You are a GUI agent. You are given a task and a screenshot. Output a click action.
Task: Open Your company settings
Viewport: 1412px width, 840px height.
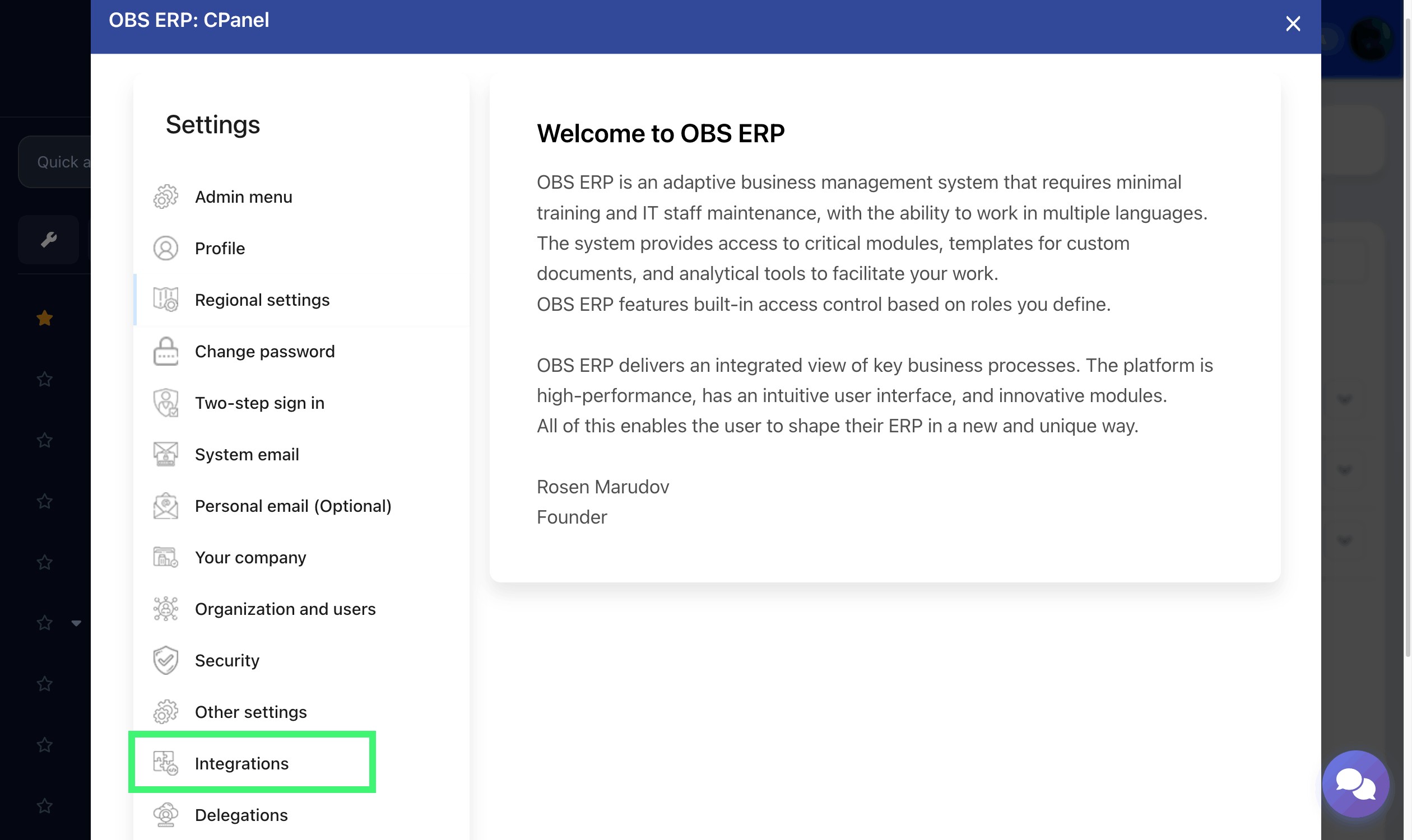click(x=250, y=557)
